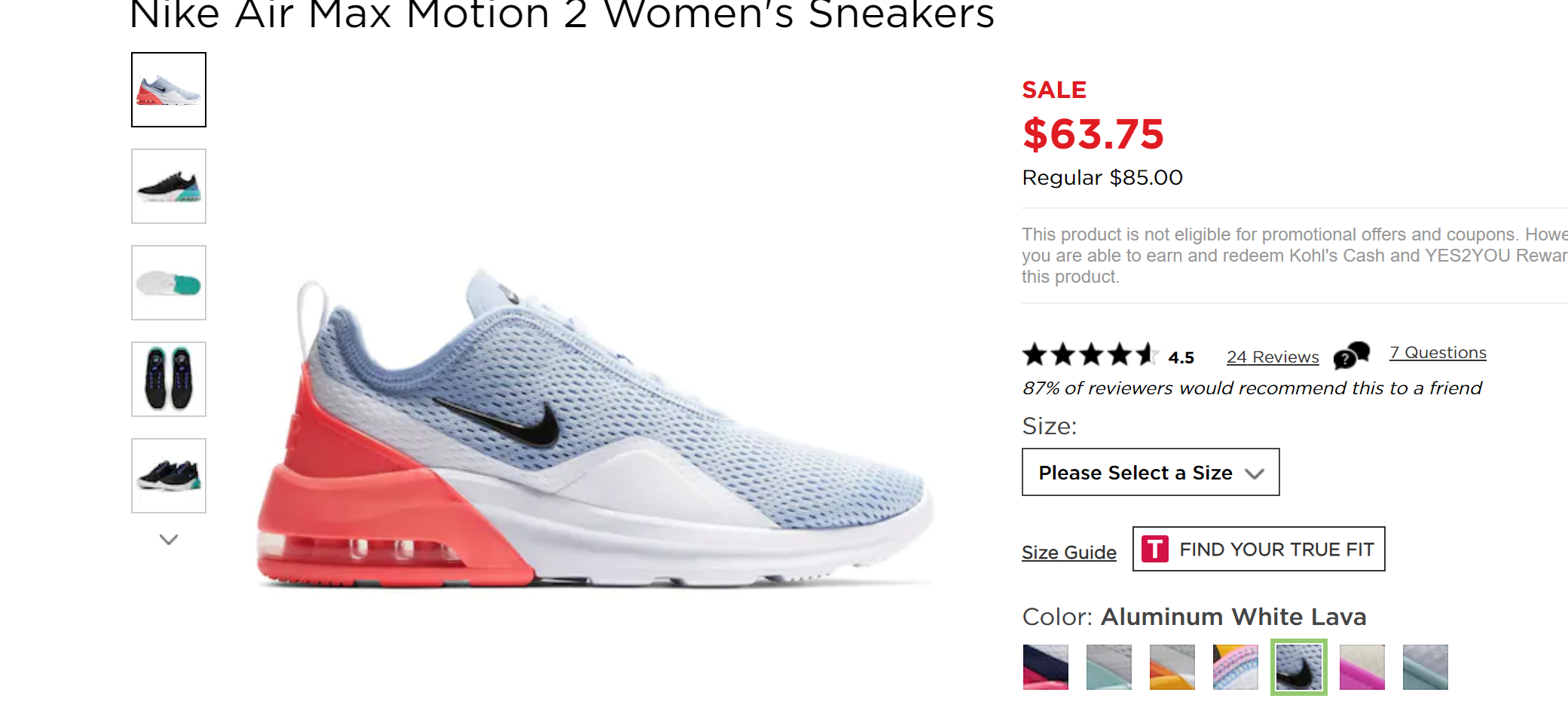Select the orange and gray color swatch
The height and width of the screenshot is (723, 1568).
[x=1172, y=667]
